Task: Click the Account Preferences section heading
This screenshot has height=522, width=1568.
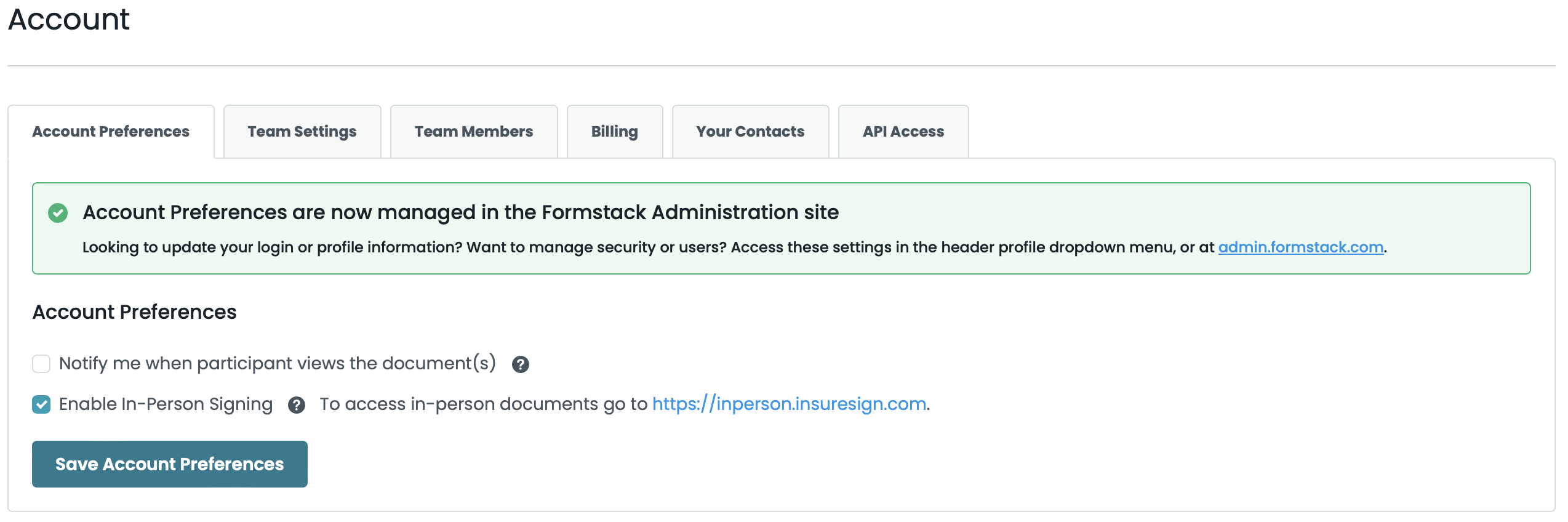Action: pyautogui.click(x=134, y=312)
